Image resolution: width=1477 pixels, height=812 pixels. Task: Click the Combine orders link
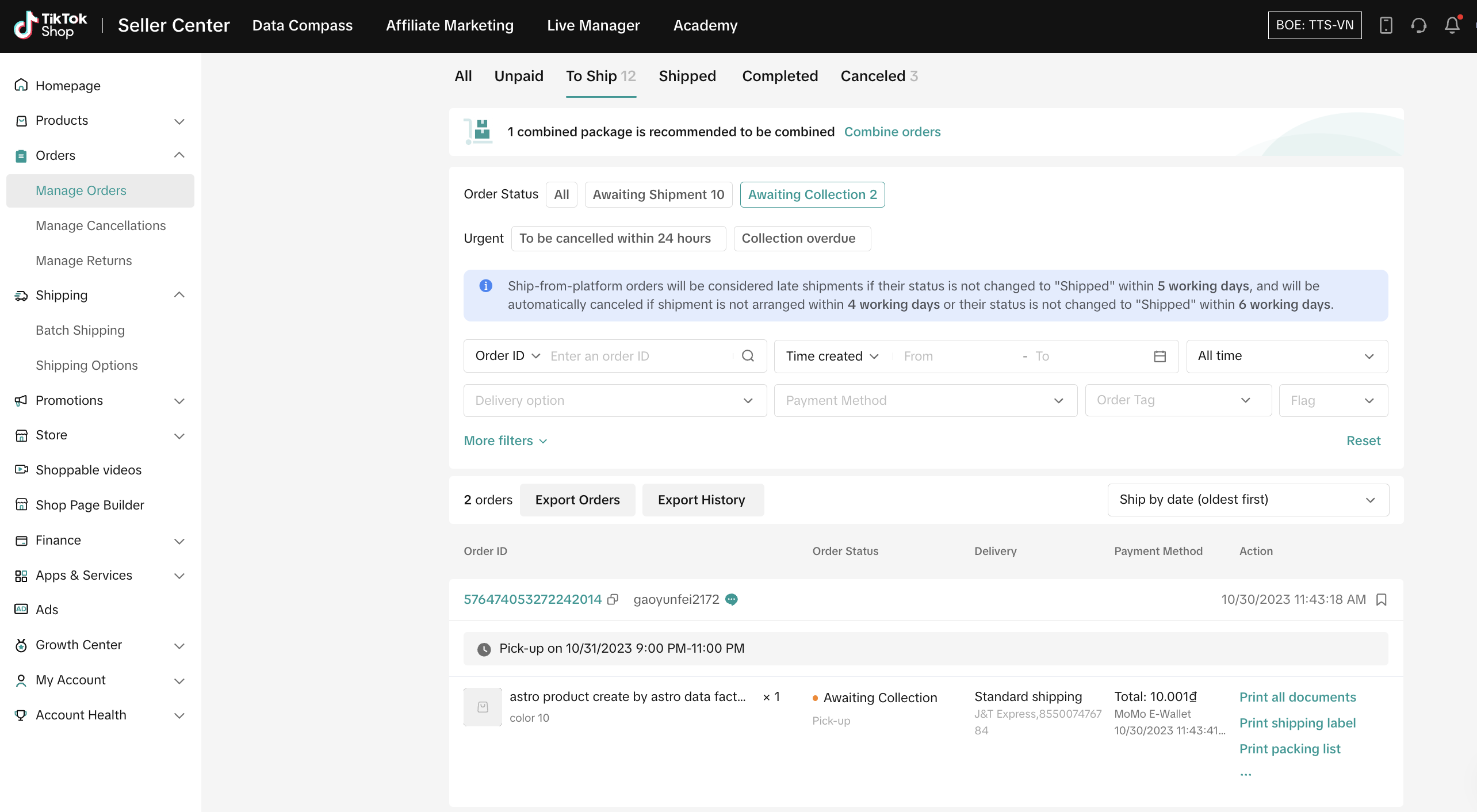pos(893,132)
